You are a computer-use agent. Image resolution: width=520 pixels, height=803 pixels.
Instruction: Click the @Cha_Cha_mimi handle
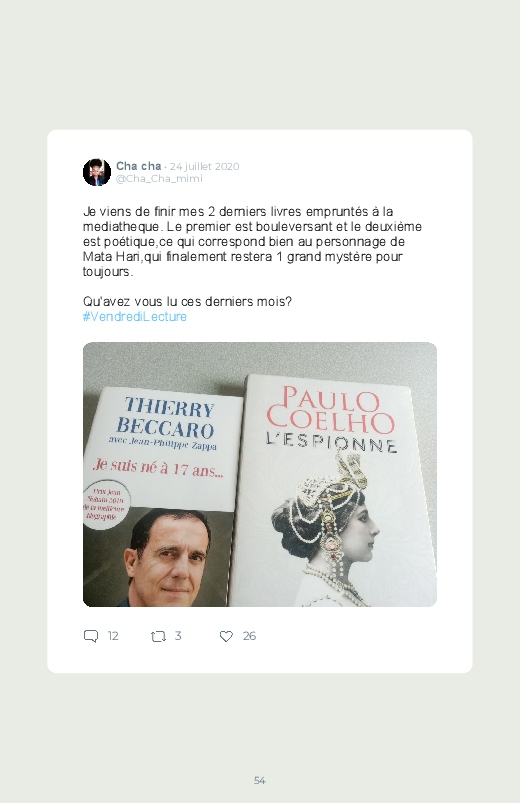(159, 179)
